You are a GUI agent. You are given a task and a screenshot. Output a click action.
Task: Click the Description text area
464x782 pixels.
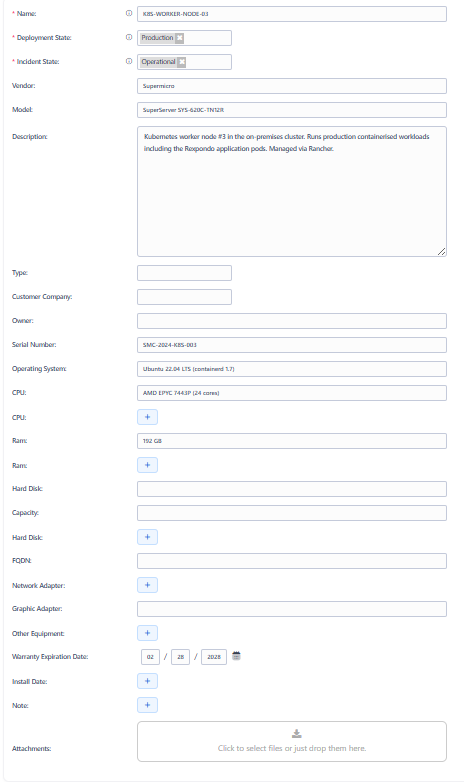pyautogui.click(x=292, y=192)
